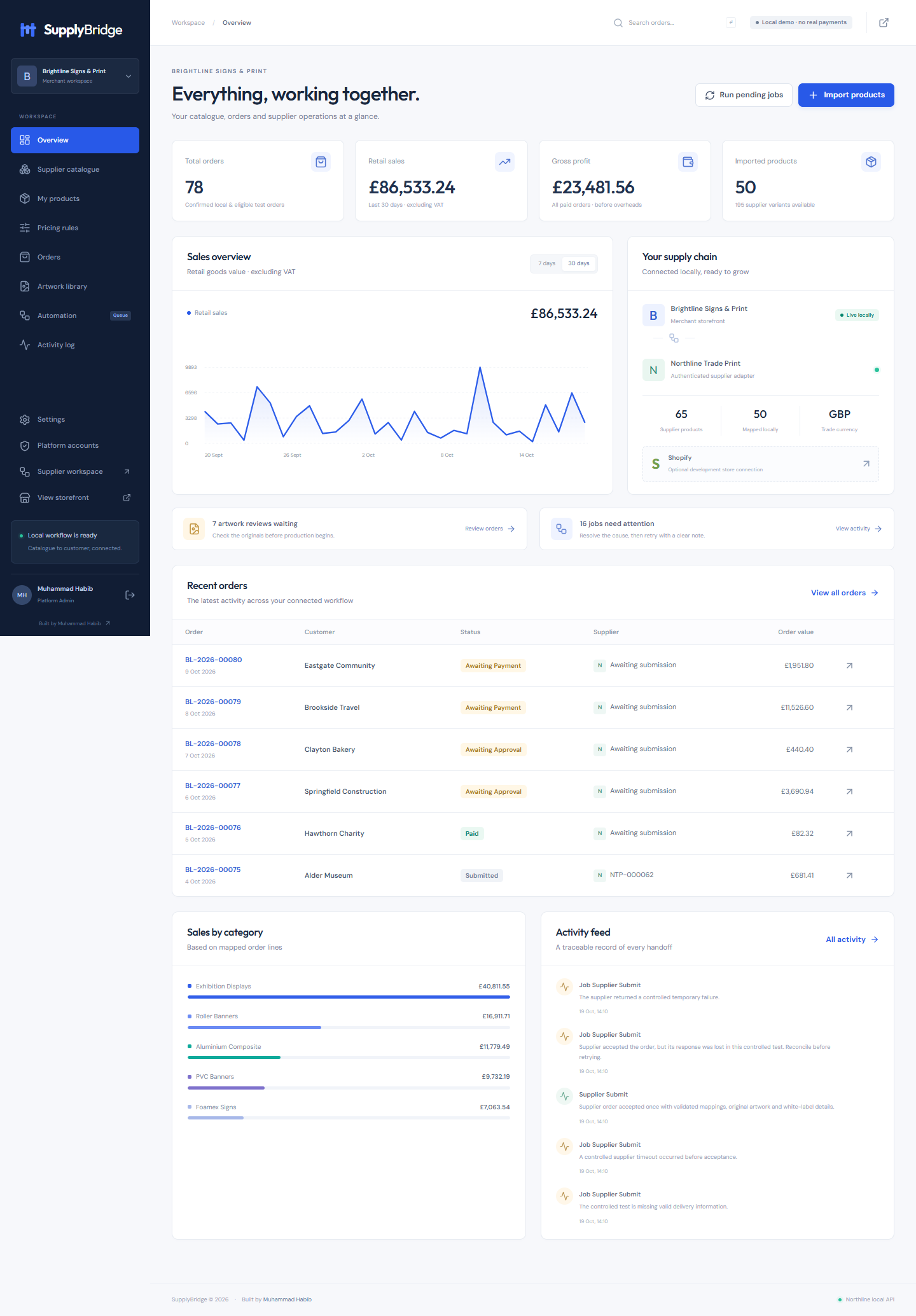Click the SupplyBridge logo icon
The width and height of the screenshot is (916, 1316).
click(x=28, y=30)
